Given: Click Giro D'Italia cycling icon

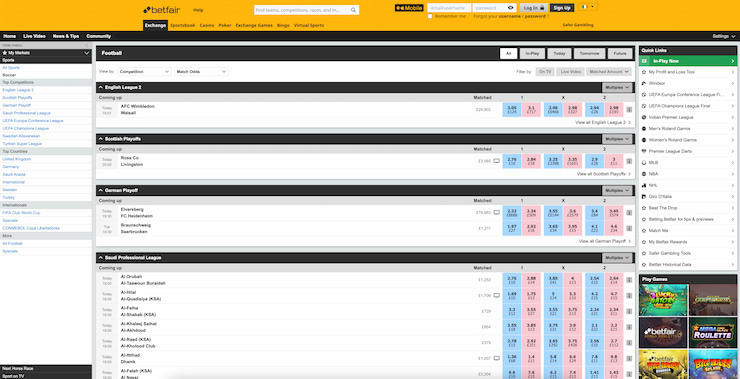Looking at the screenshot, I should (x=644, y=196).
